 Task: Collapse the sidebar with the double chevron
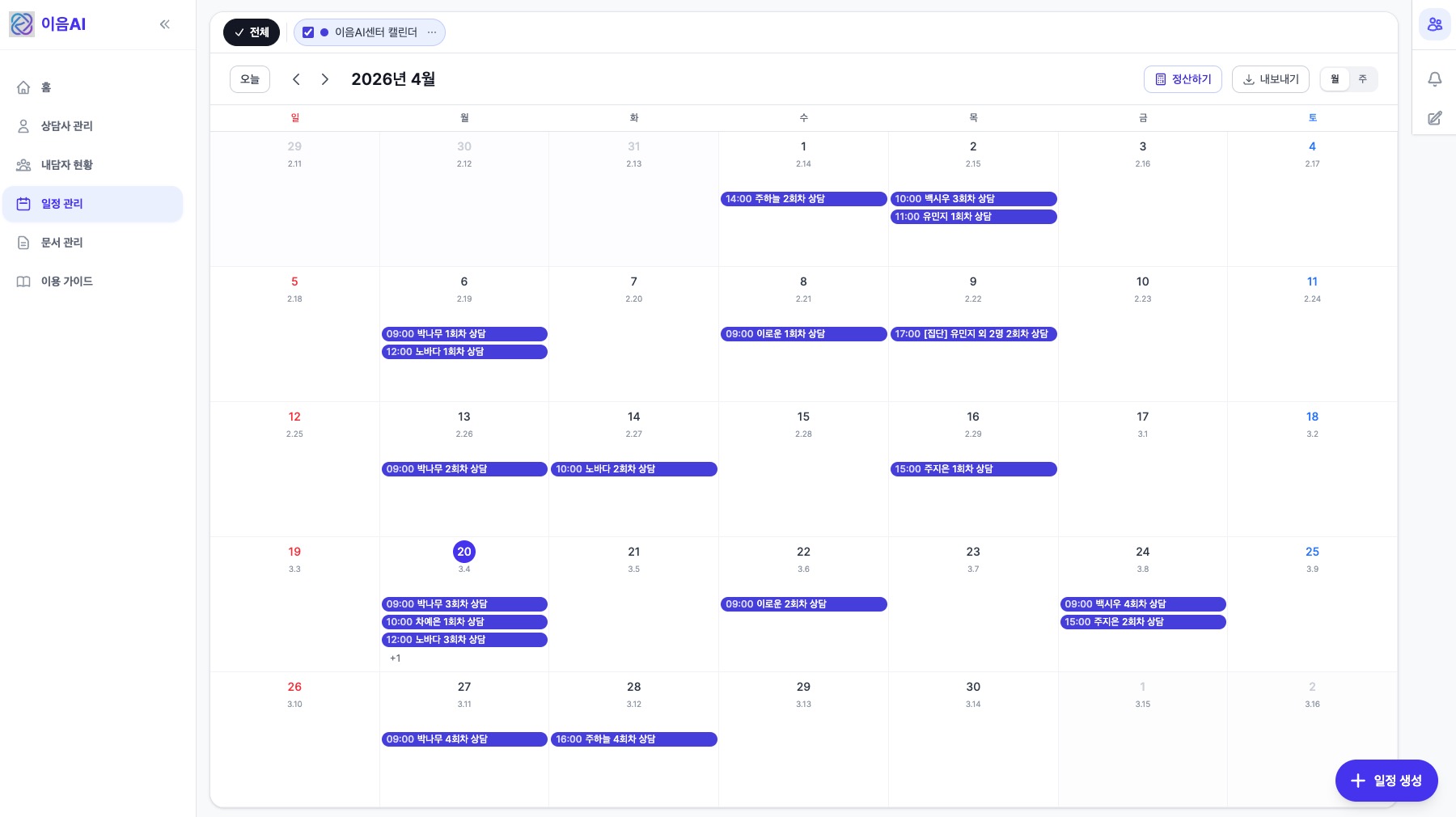pos(165,24)
